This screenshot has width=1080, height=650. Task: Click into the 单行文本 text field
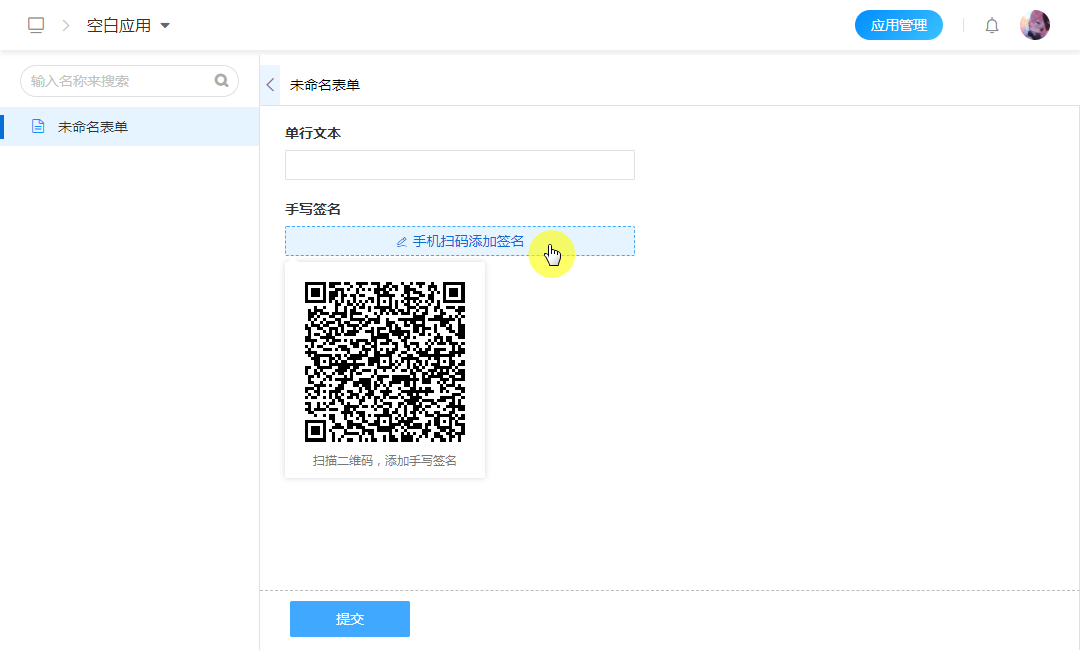[x=459, y=165]
